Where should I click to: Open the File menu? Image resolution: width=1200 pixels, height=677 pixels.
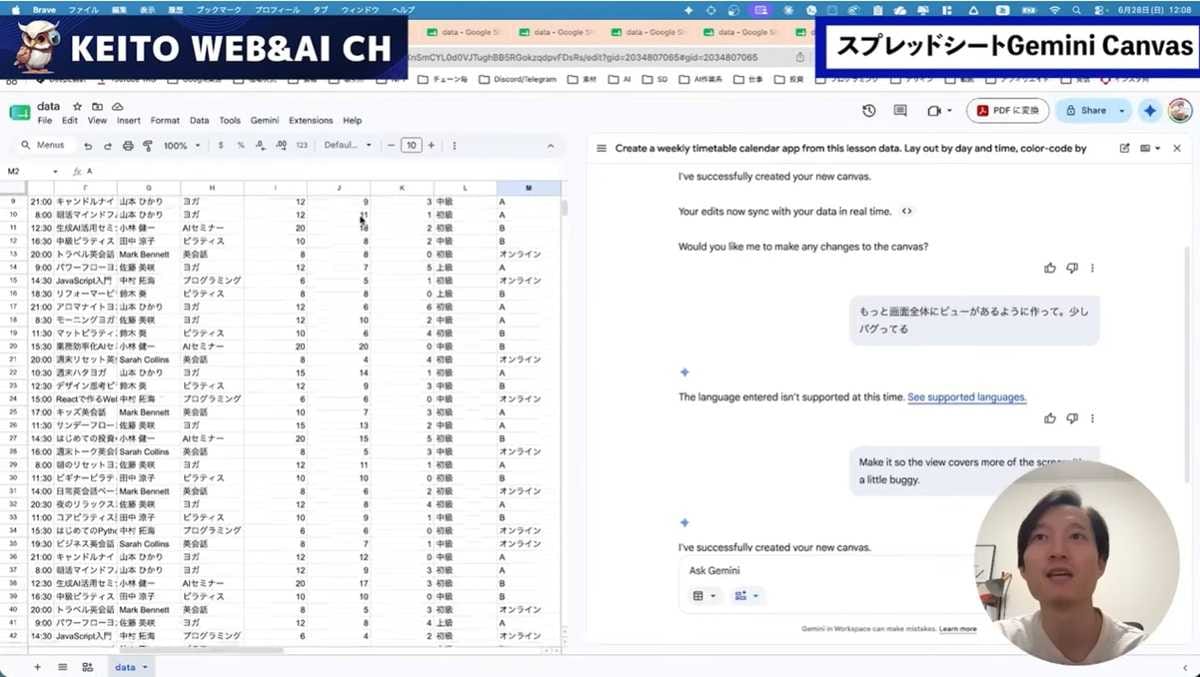point(45,120)
